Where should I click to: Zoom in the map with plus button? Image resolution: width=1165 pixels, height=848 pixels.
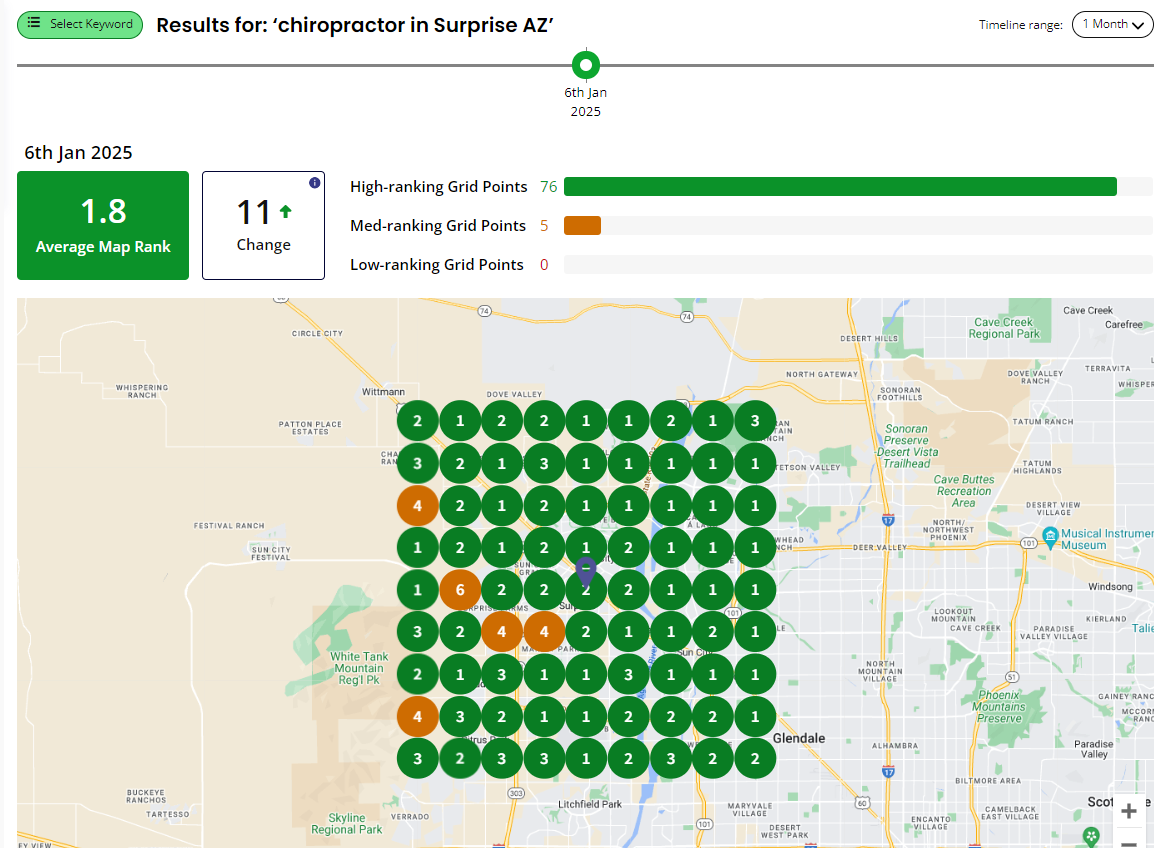coord(1128,811)
